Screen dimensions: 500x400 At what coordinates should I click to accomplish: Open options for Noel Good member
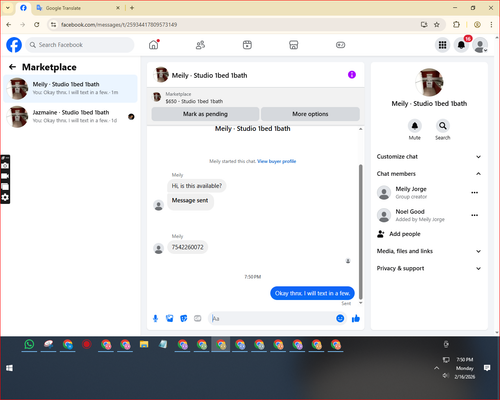click(475, 215)
